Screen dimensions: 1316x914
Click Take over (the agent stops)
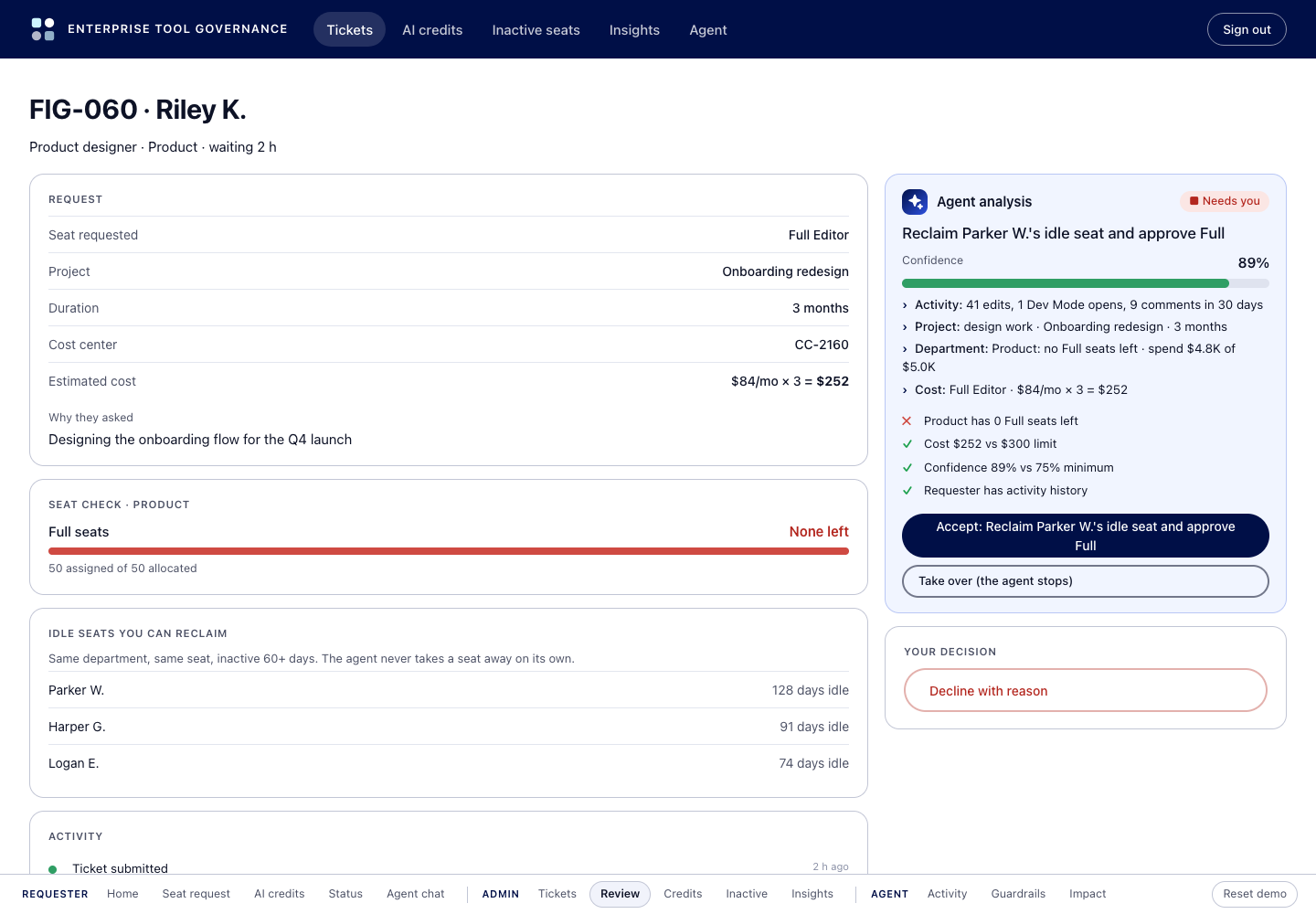1086,581
